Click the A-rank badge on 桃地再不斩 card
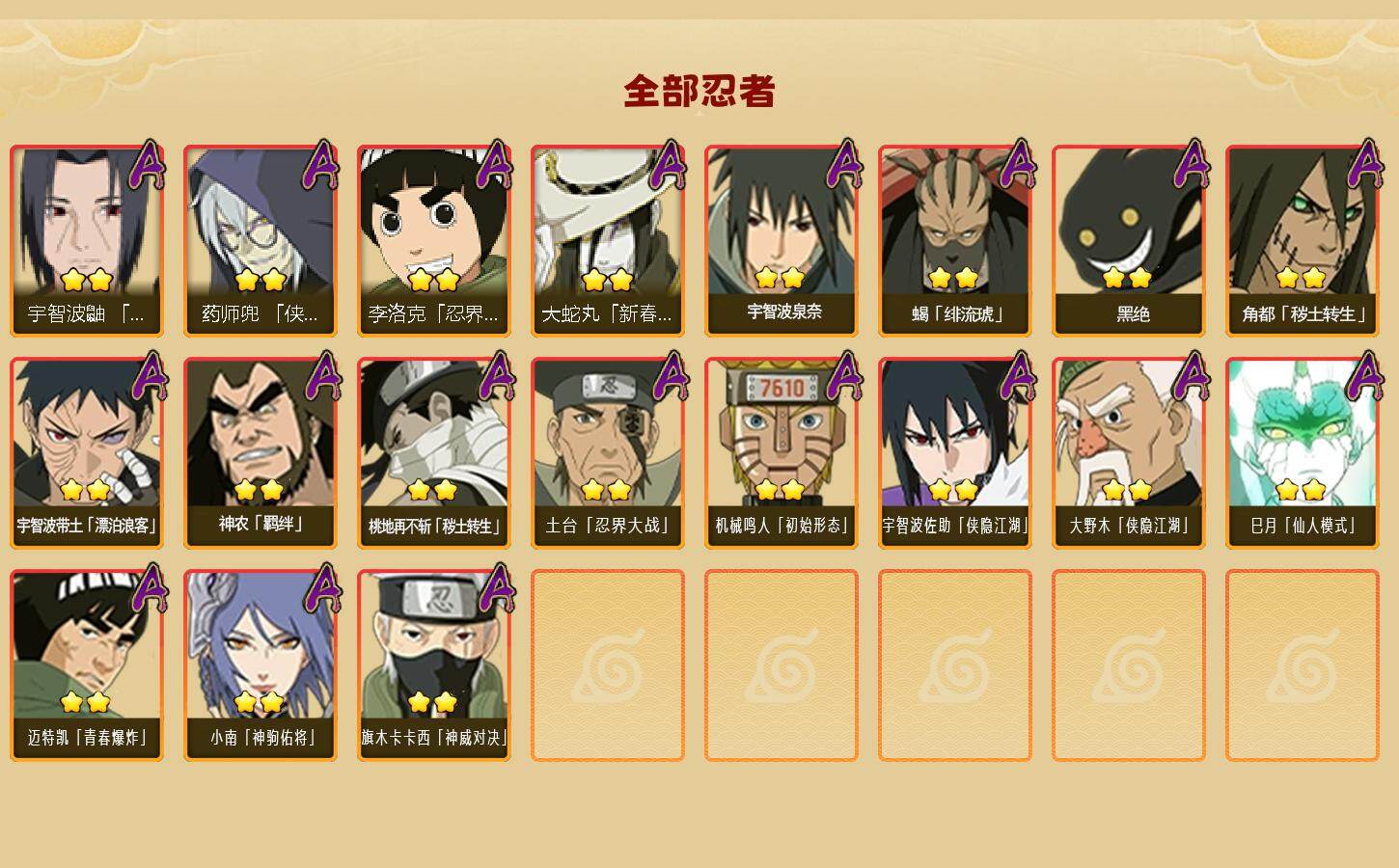The height and width of the screenshot is (868, 1399). pyautogui.click(x=495, y=377)
